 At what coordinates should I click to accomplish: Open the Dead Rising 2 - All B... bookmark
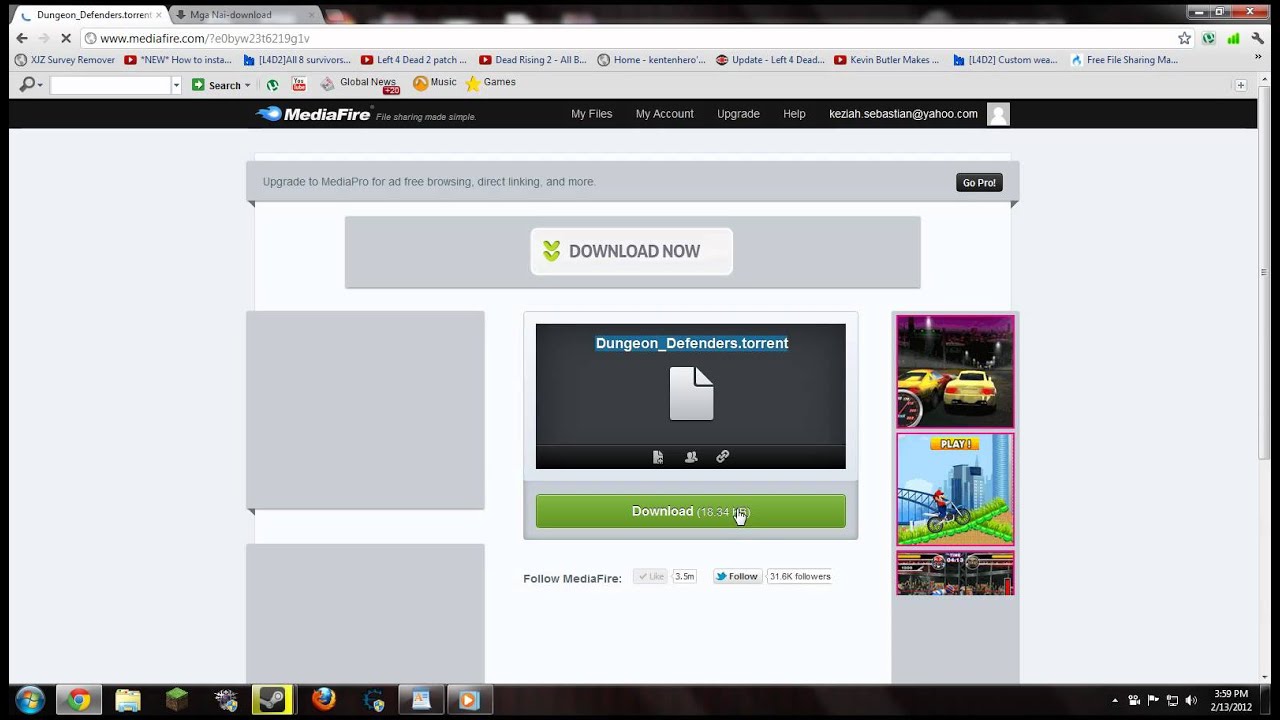click(533, 60)
